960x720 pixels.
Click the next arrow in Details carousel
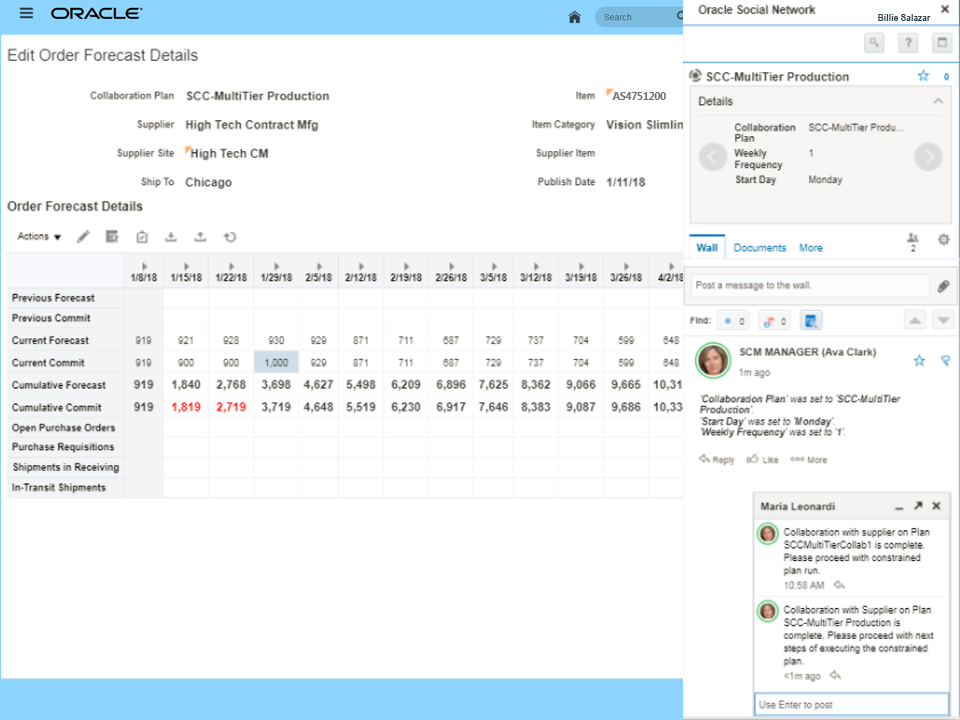tap(928, 157)
